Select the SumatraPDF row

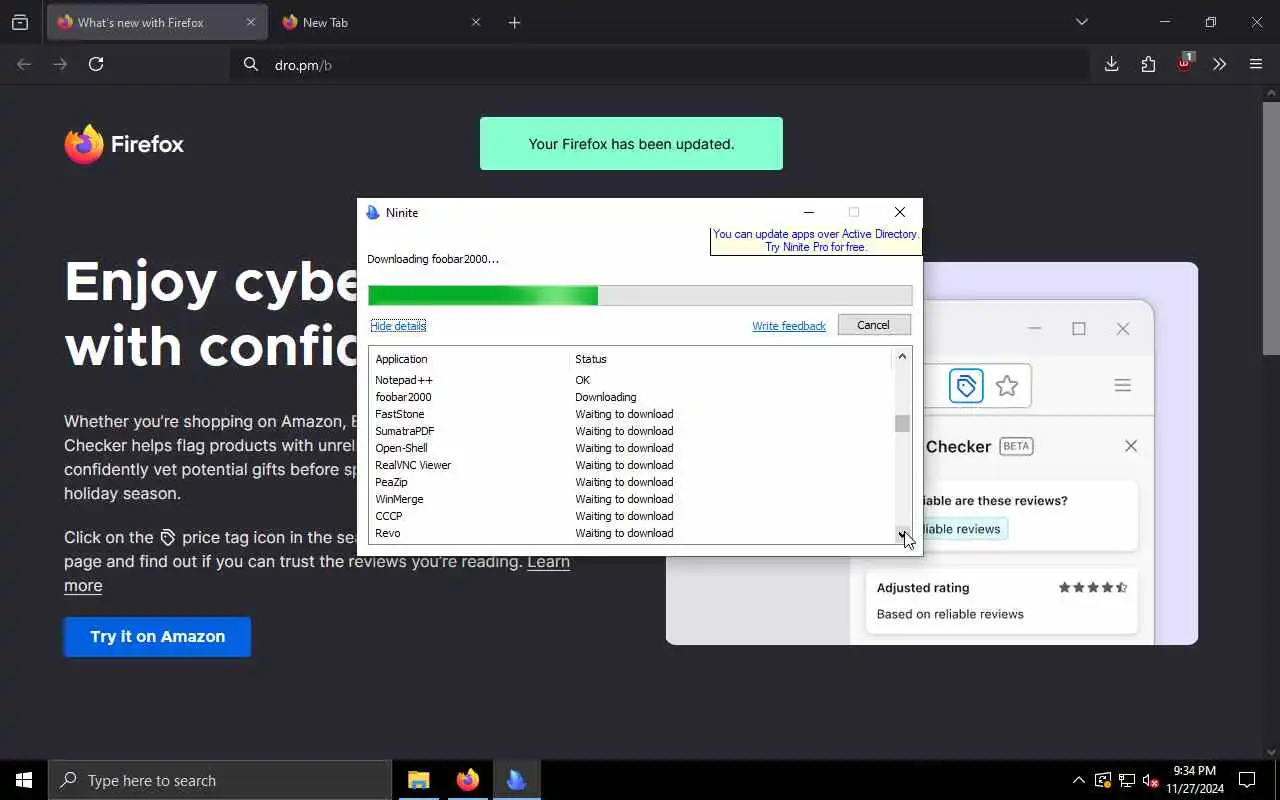(x=630, y=431)
